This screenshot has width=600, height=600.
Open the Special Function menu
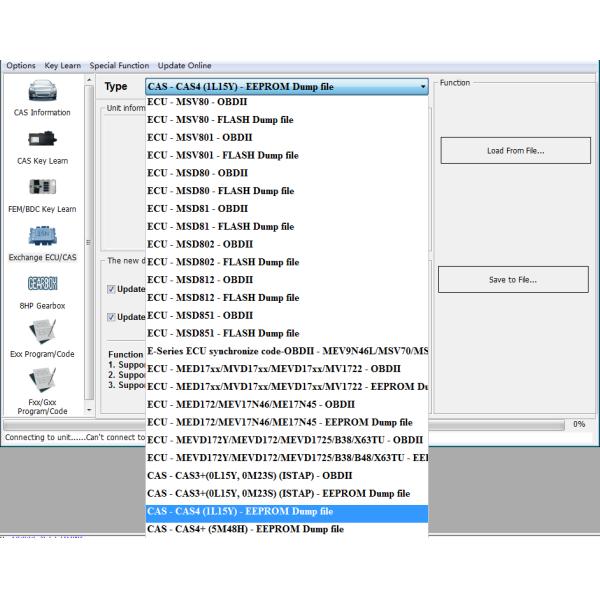pos(119,65)
